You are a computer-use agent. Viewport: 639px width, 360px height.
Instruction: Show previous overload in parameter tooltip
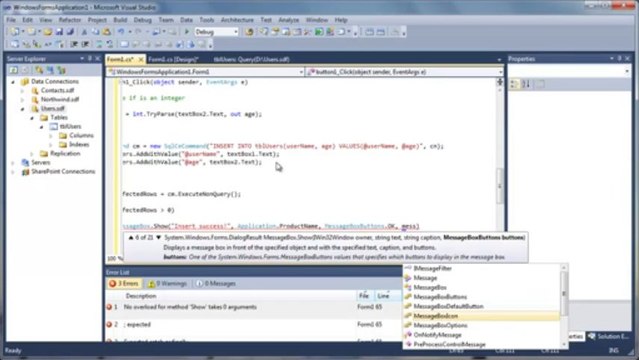coord(131,237)
